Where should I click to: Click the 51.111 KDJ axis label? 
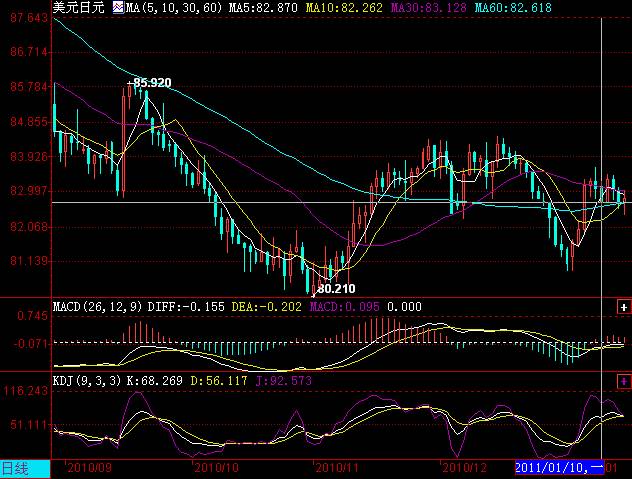click(29, 425)
